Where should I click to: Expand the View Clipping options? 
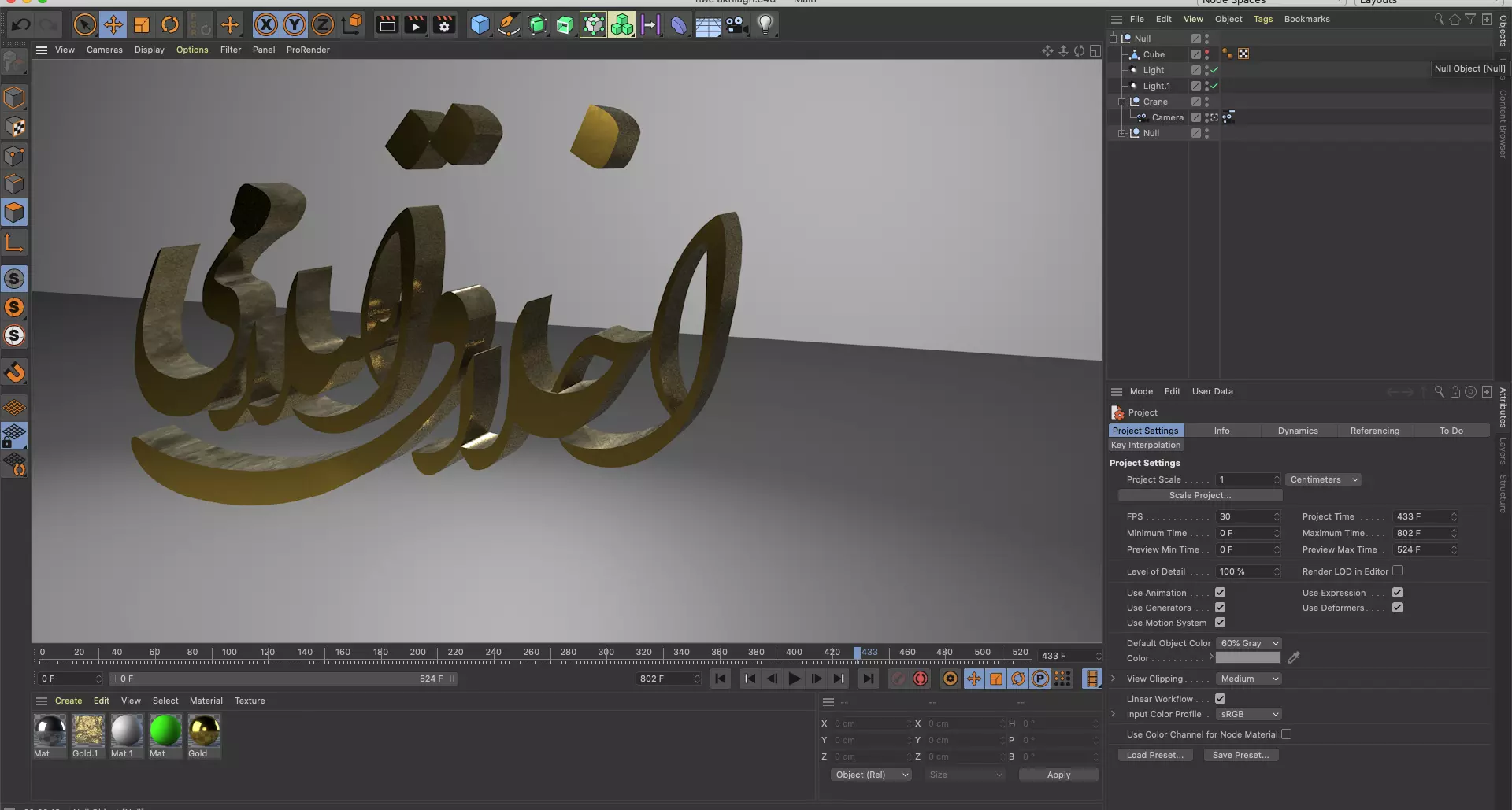1113,679
